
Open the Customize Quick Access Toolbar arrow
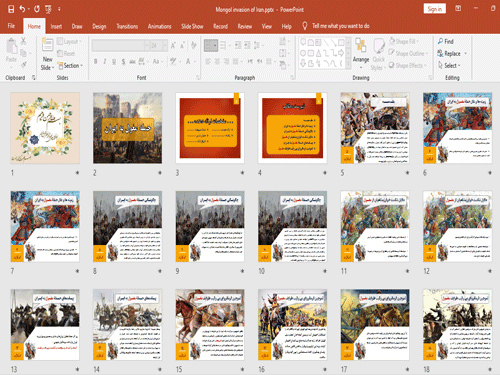(x=59, y=9)
